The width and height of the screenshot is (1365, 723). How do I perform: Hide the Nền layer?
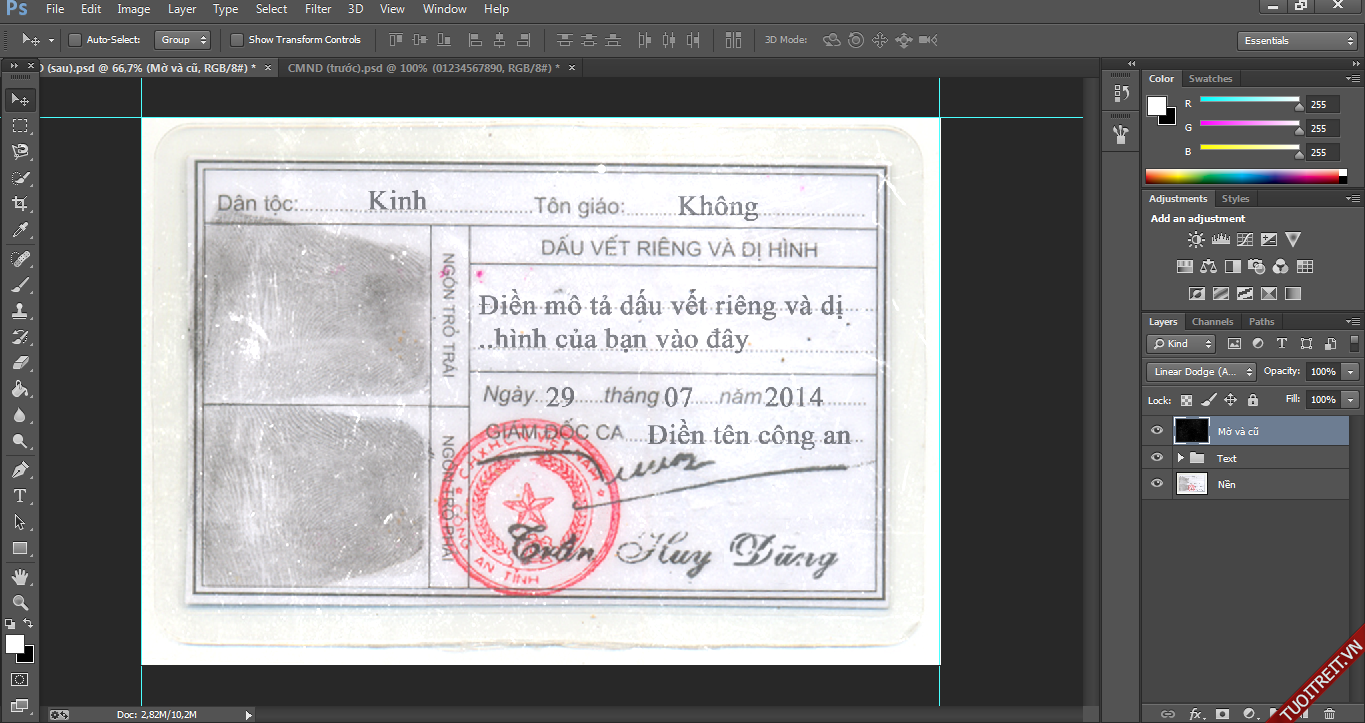[1157, 484]
